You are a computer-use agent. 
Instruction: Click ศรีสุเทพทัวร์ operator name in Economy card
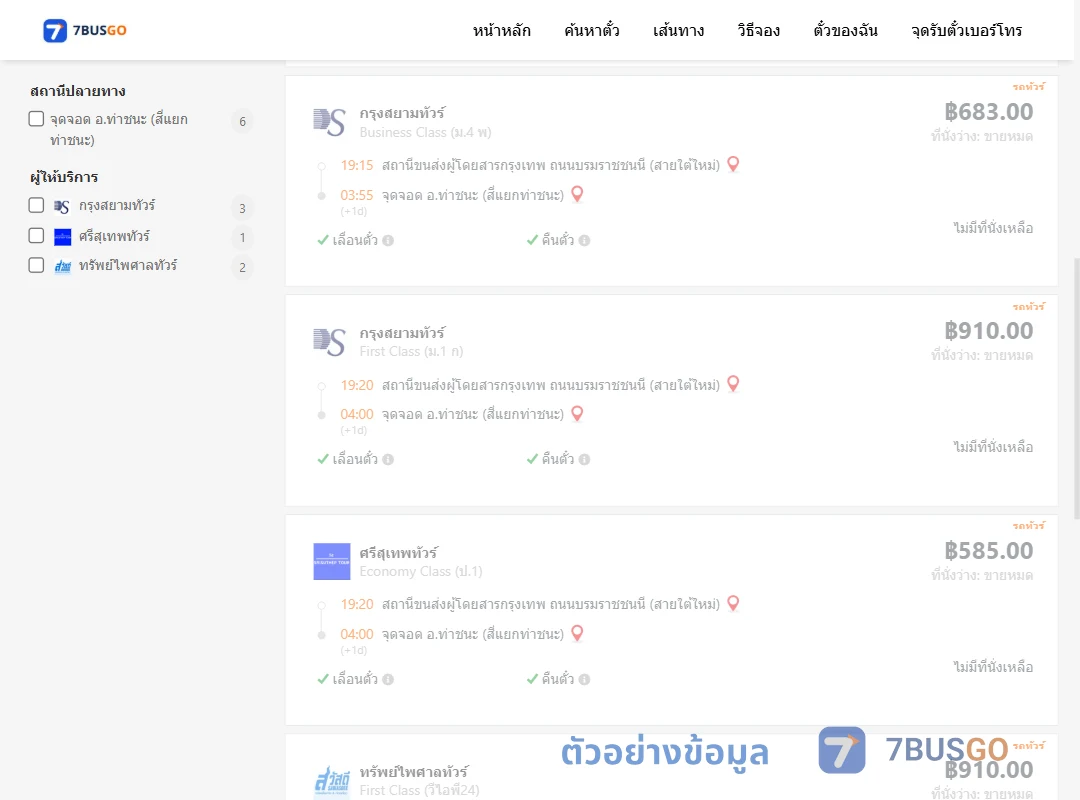(399, 553)
